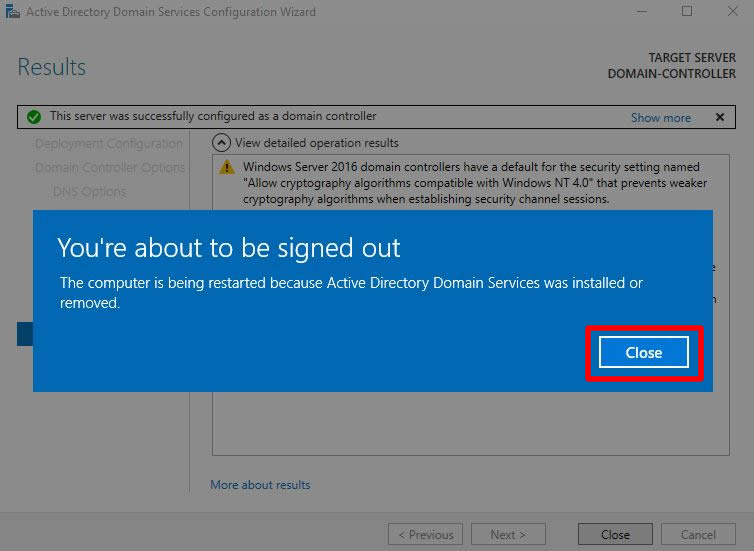754x551 pixels.
Task: Click the Cancel button at bottom right
Action: [x=699, y=534]
